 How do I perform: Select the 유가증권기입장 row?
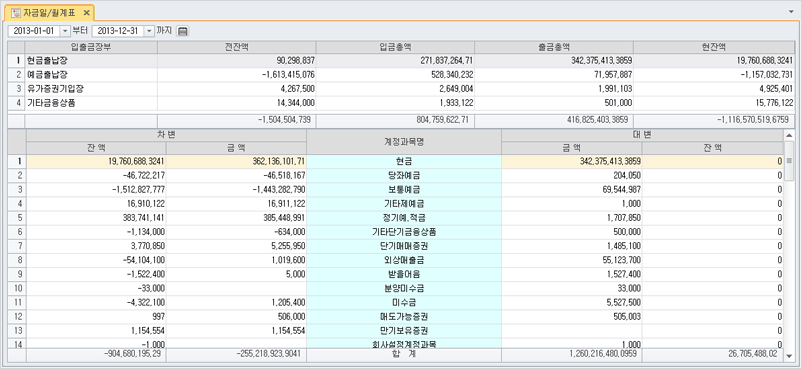(402, 89)
